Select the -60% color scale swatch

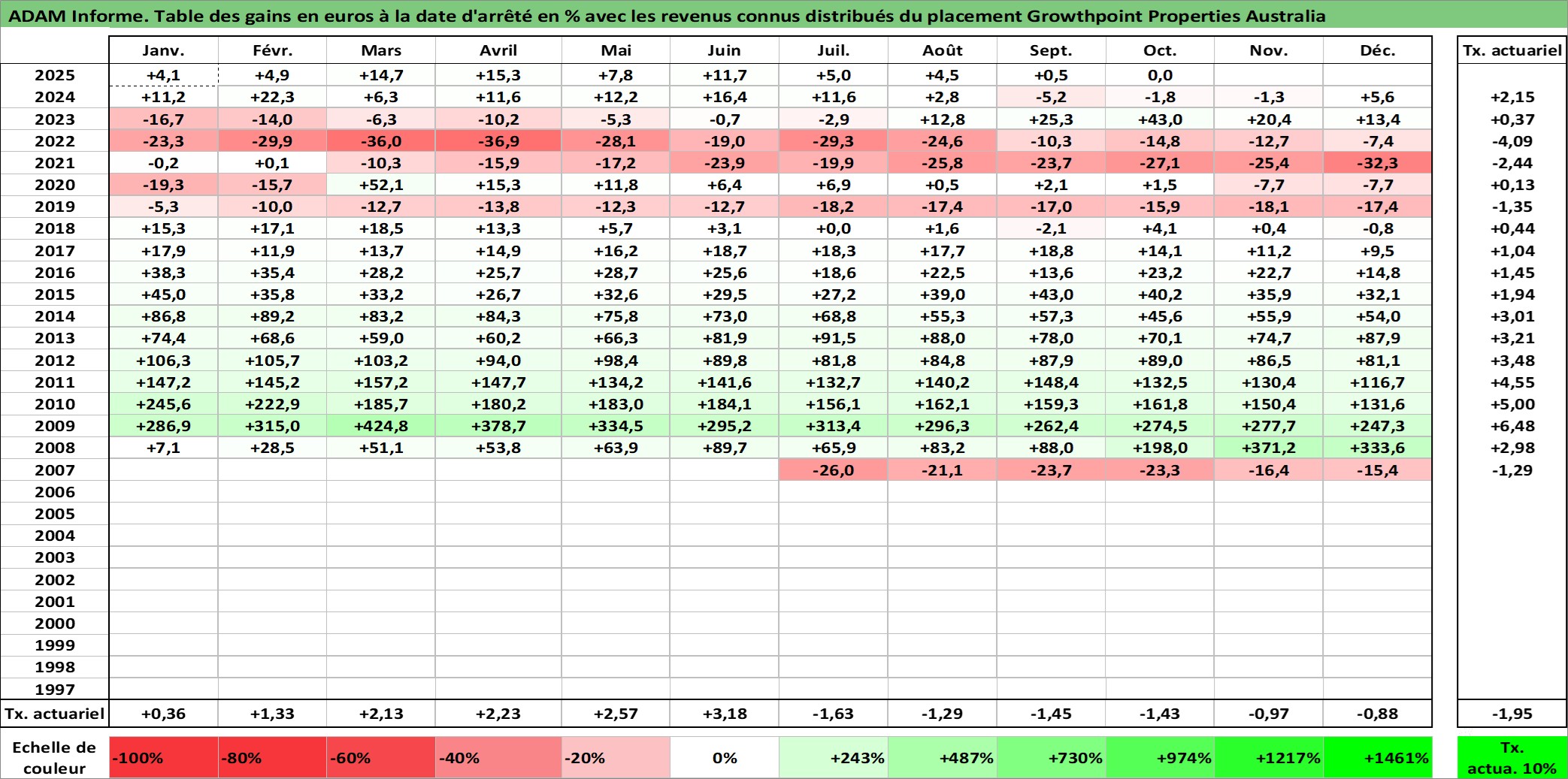tap(381, 757)
